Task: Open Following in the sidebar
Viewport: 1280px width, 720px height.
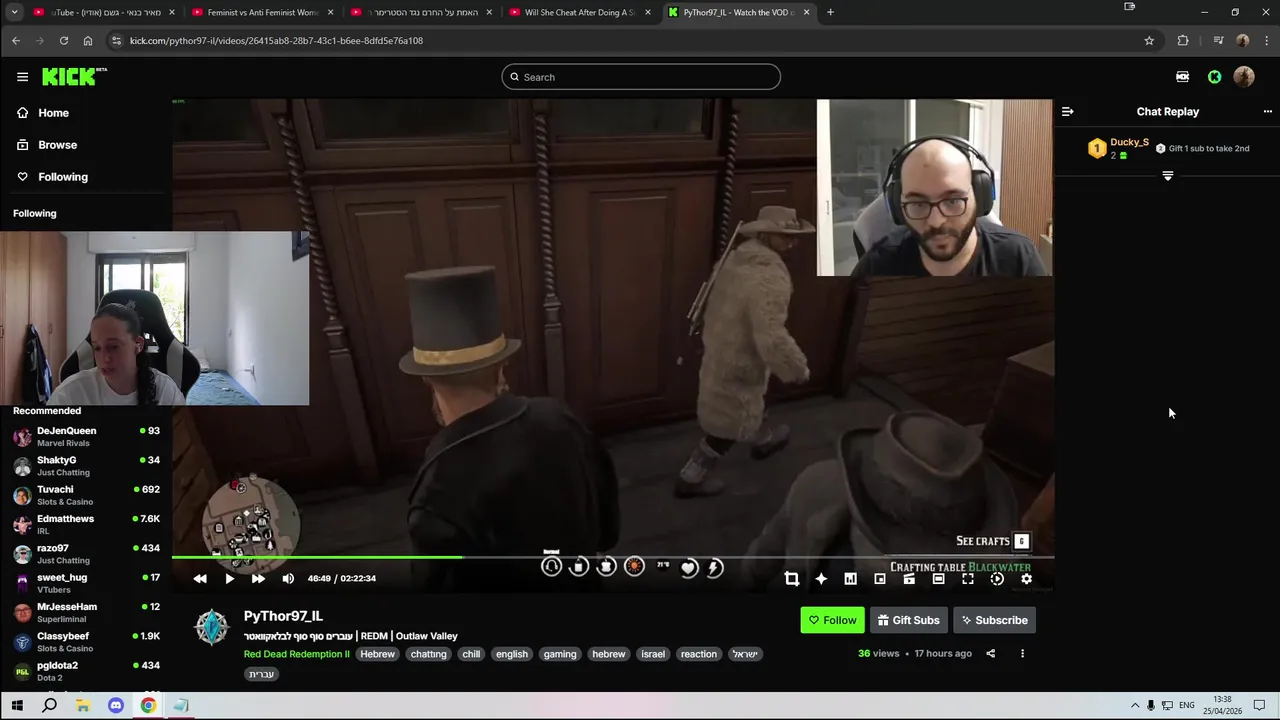Action: tap(63, 177)
